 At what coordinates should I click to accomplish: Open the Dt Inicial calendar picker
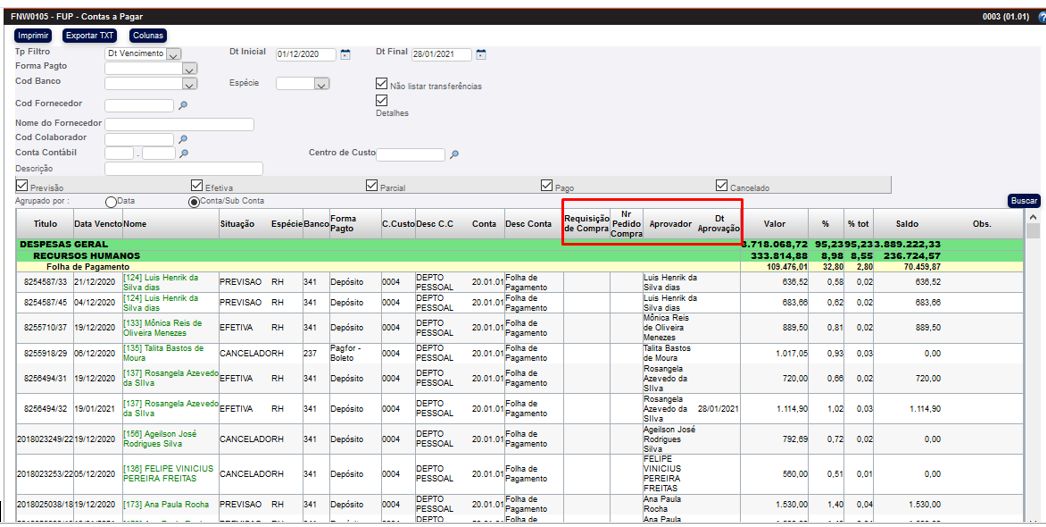[346, 54]
